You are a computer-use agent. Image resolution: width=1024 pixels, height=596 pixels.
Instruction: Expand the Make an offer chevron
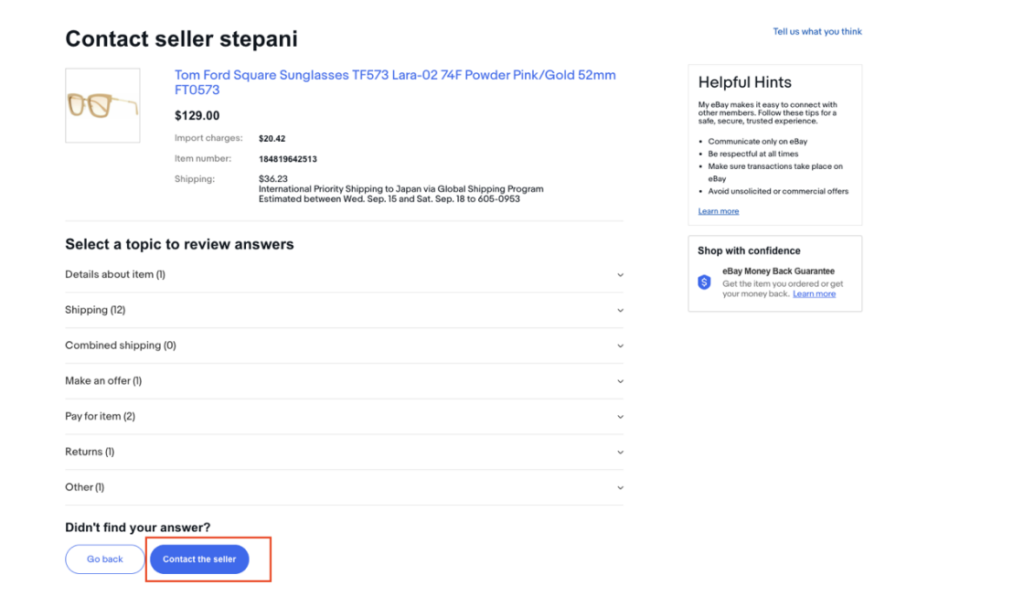point(620,381)
